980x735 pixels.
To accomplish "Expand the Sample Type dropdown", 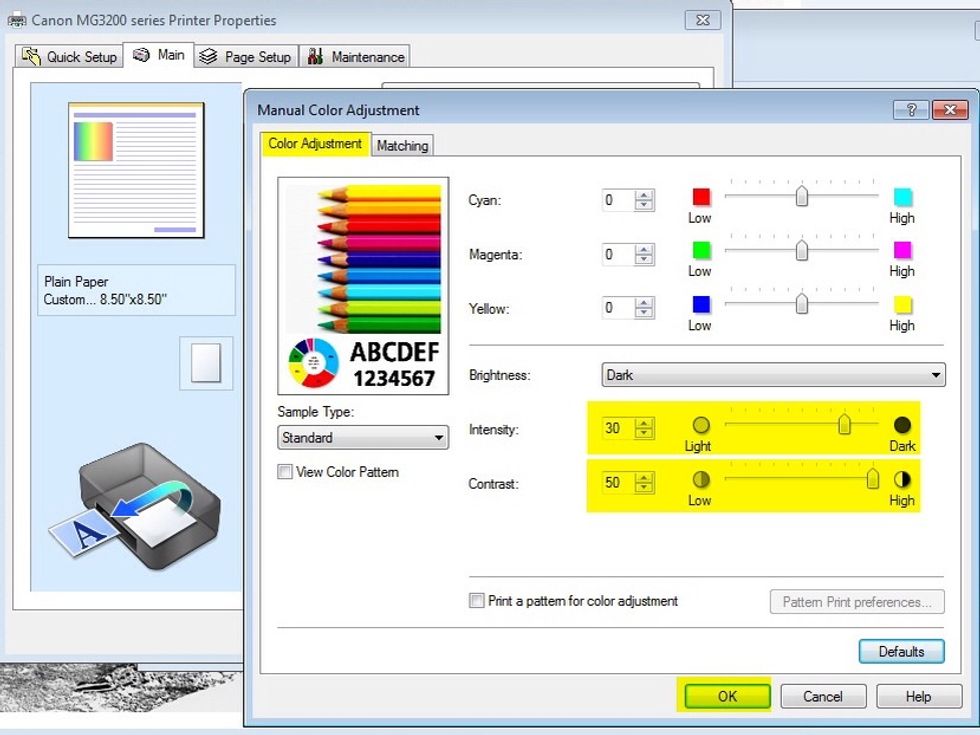I will click(363, 438).
